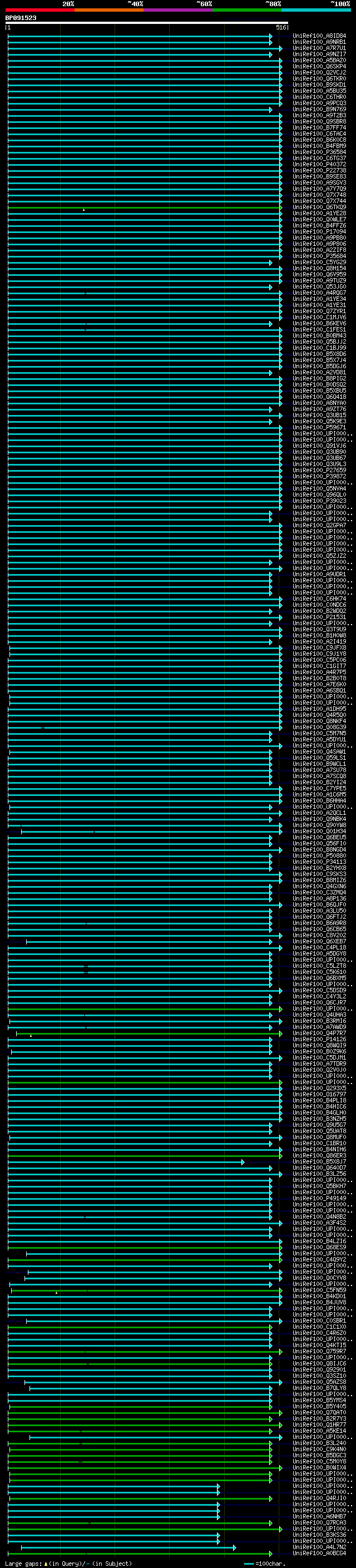Screen dimensions: 356x1568
Task: Click hit label UniRef100_A3F4S2
Action: click(x=319, y=1223)
